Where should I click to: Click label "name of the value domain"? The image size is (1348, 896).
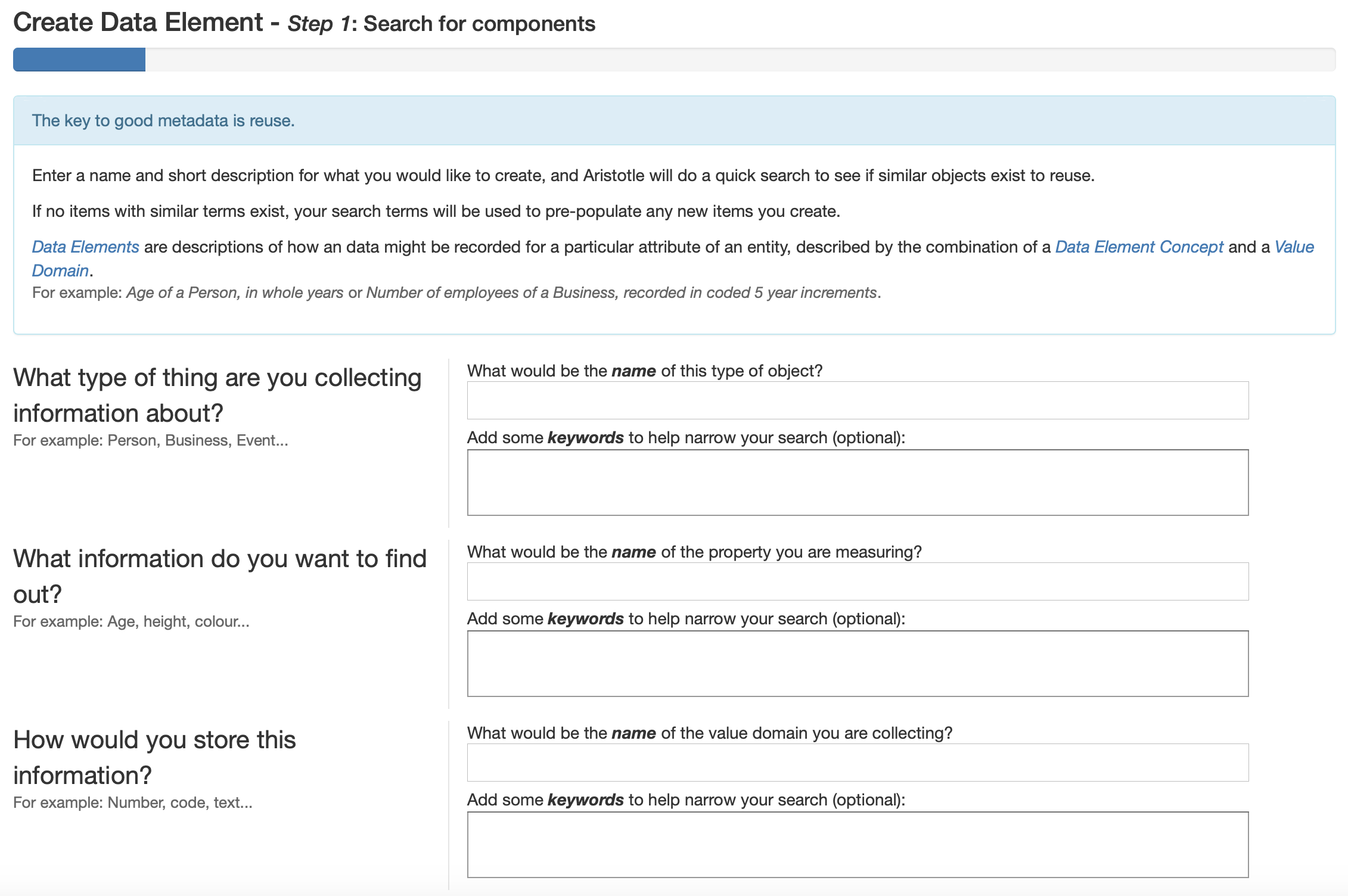(x=709, y=733)
